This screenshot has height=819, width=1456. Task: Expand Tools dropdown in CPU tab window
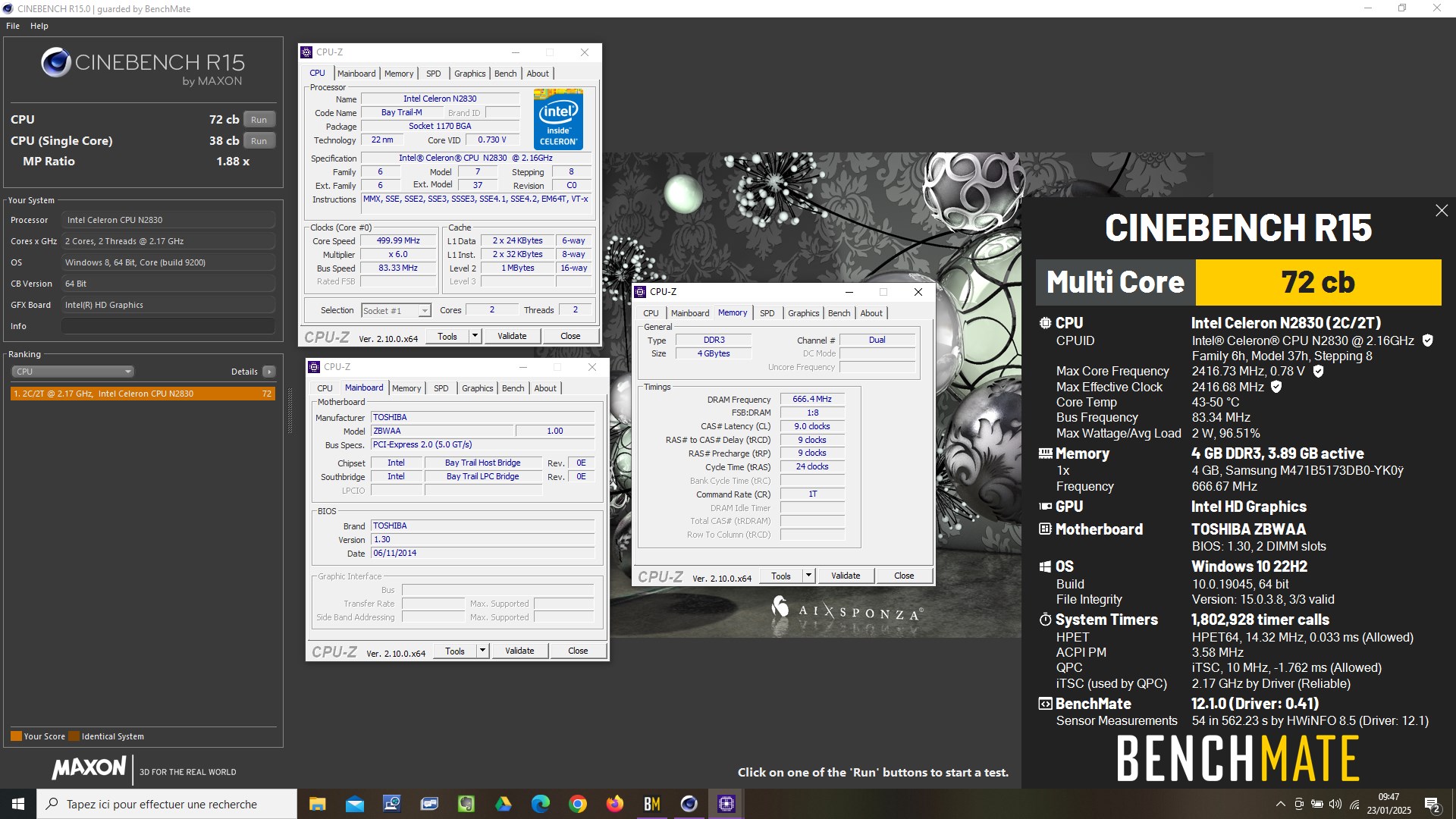pyautogui.click(x=475, y=336)
